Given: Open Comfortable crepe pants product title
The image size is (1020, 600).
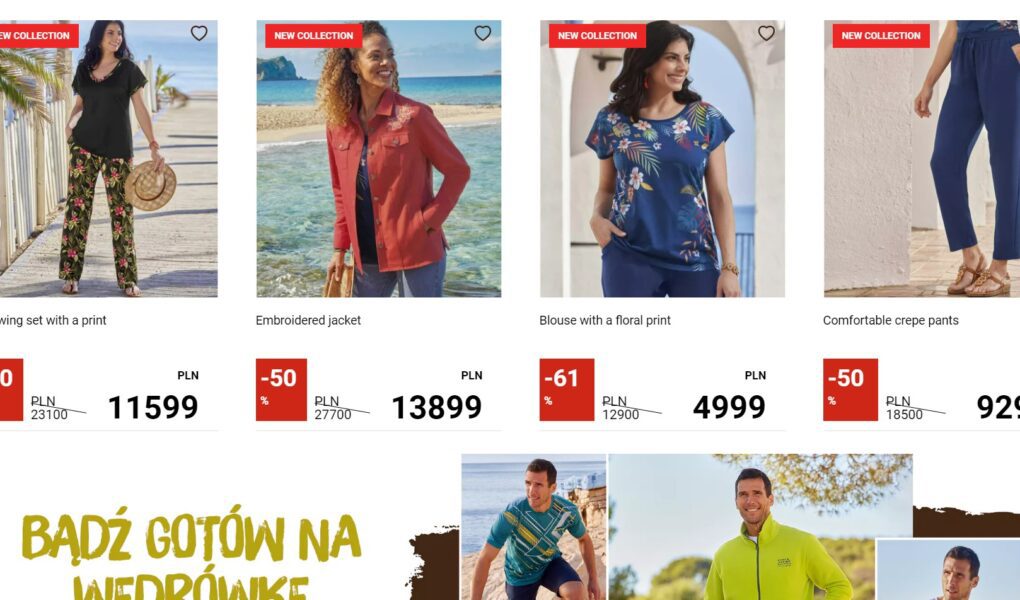Looking at the screenshot, I should [x=891, y=320].
